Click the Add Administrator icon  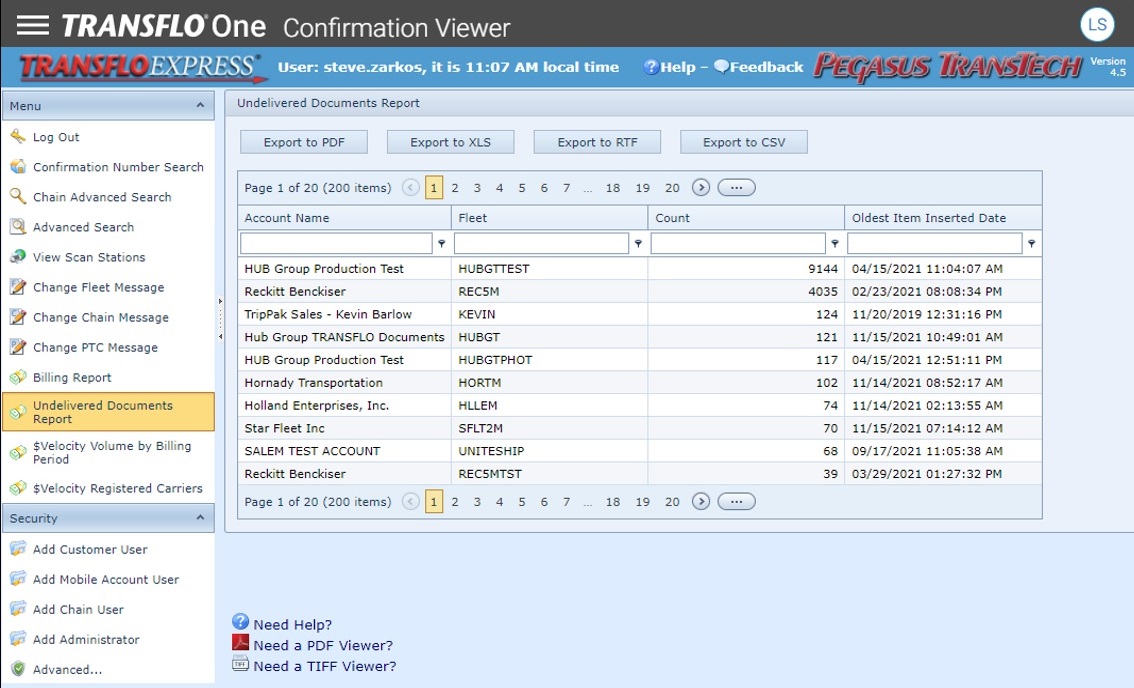tap(18, 640)
